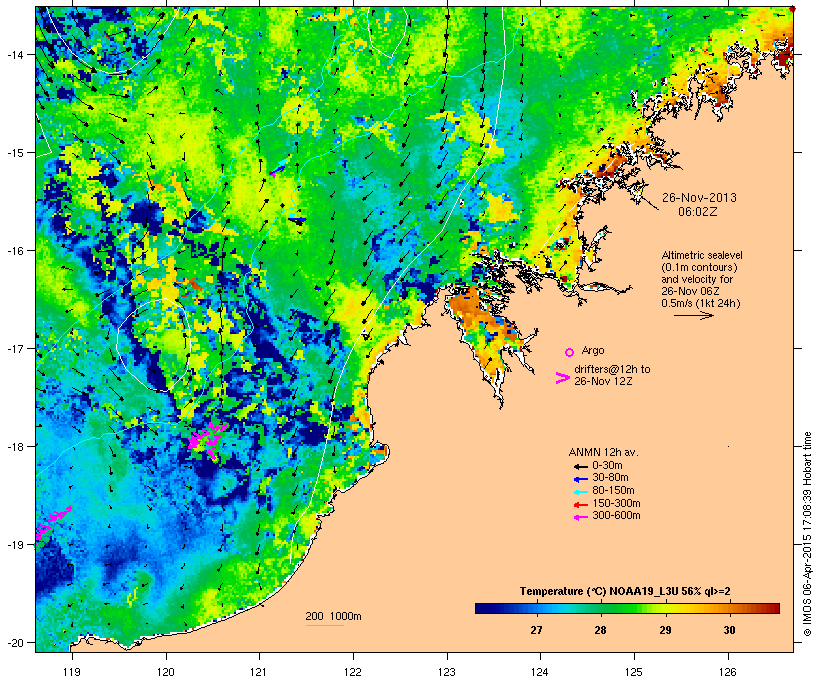Click the black 0-30m arrow legend icon

coord(580,466)
